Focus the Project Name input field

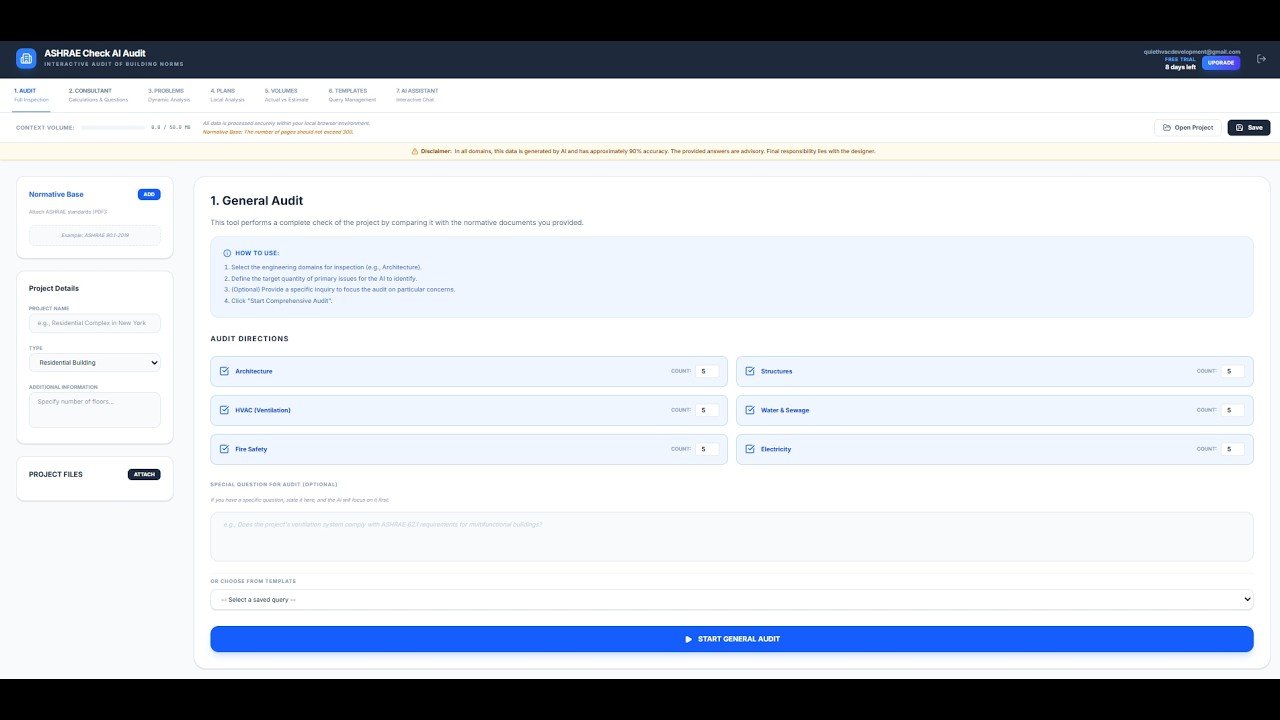[x=95, y=323]
